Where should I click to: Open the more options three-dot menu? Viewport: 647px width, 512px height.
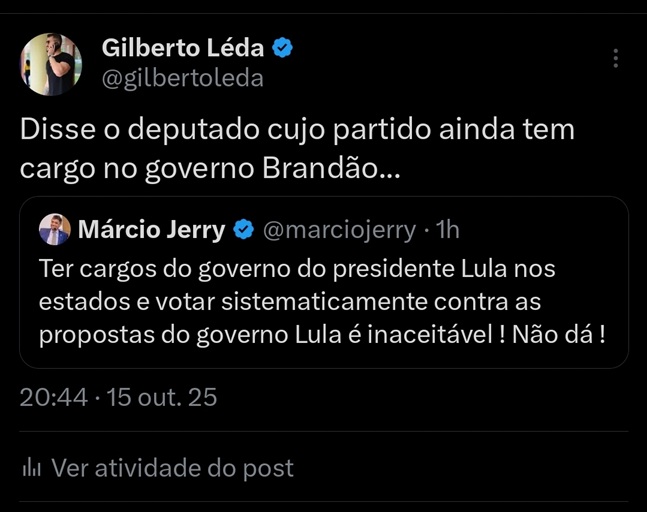point(616,59)
